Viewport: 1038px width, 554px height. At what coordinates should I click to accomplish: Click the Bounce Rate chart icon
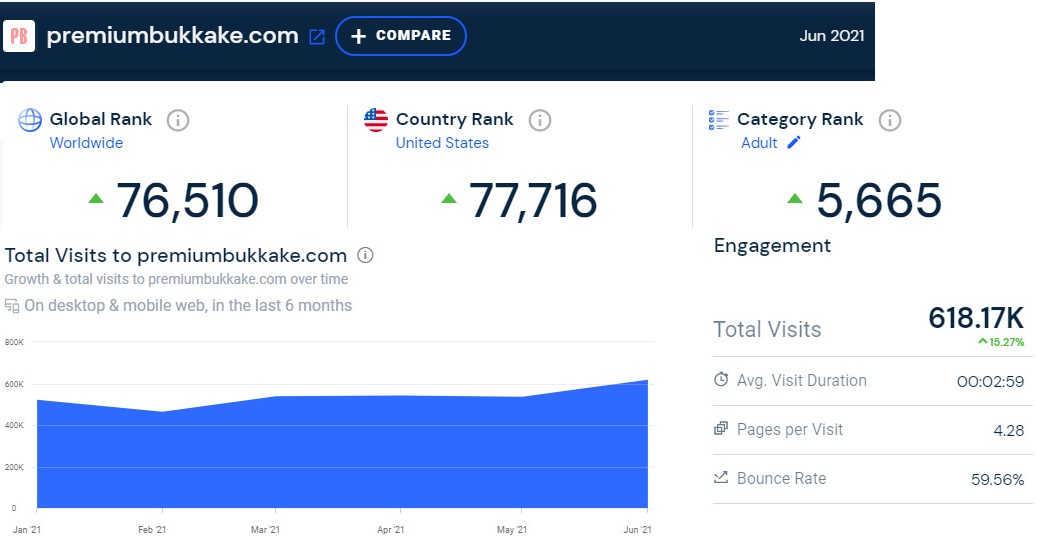(721, 478)
